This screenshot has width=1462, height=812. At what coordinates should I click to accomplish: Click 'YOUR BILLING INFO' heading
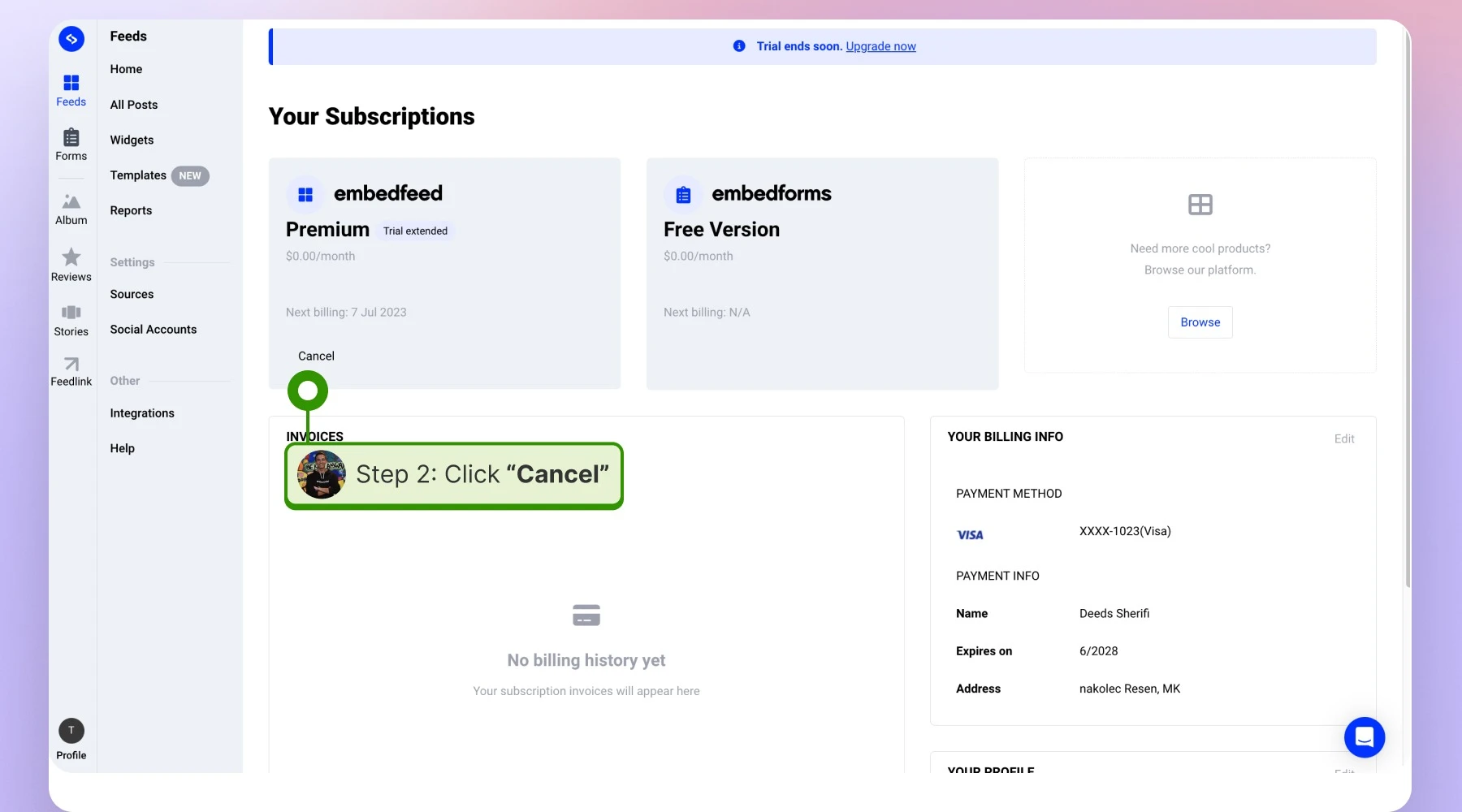(1006, 437)
